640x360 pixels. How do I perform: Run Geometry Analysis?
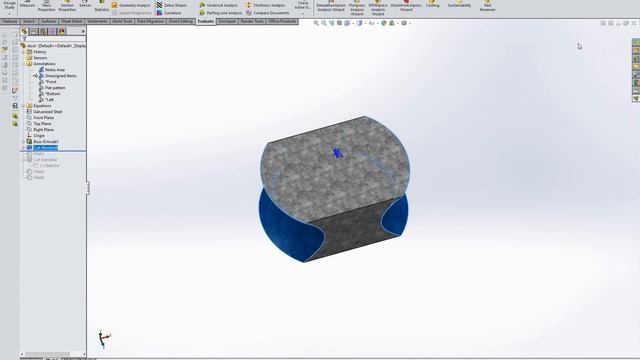[x=131, y=5]
